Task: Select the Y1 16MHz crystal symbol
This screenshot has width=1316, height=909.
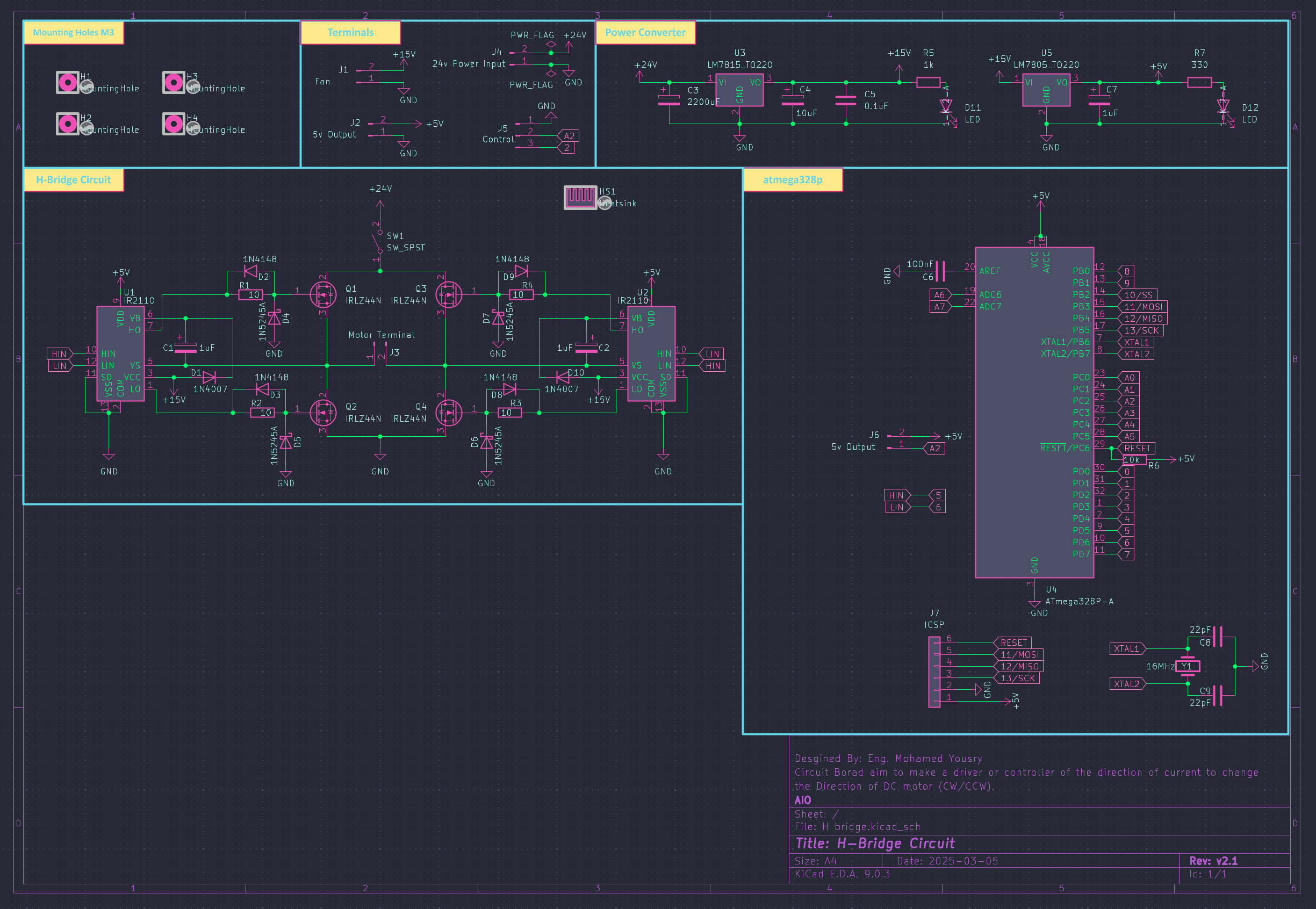Action: click(x=1188, y=666)
